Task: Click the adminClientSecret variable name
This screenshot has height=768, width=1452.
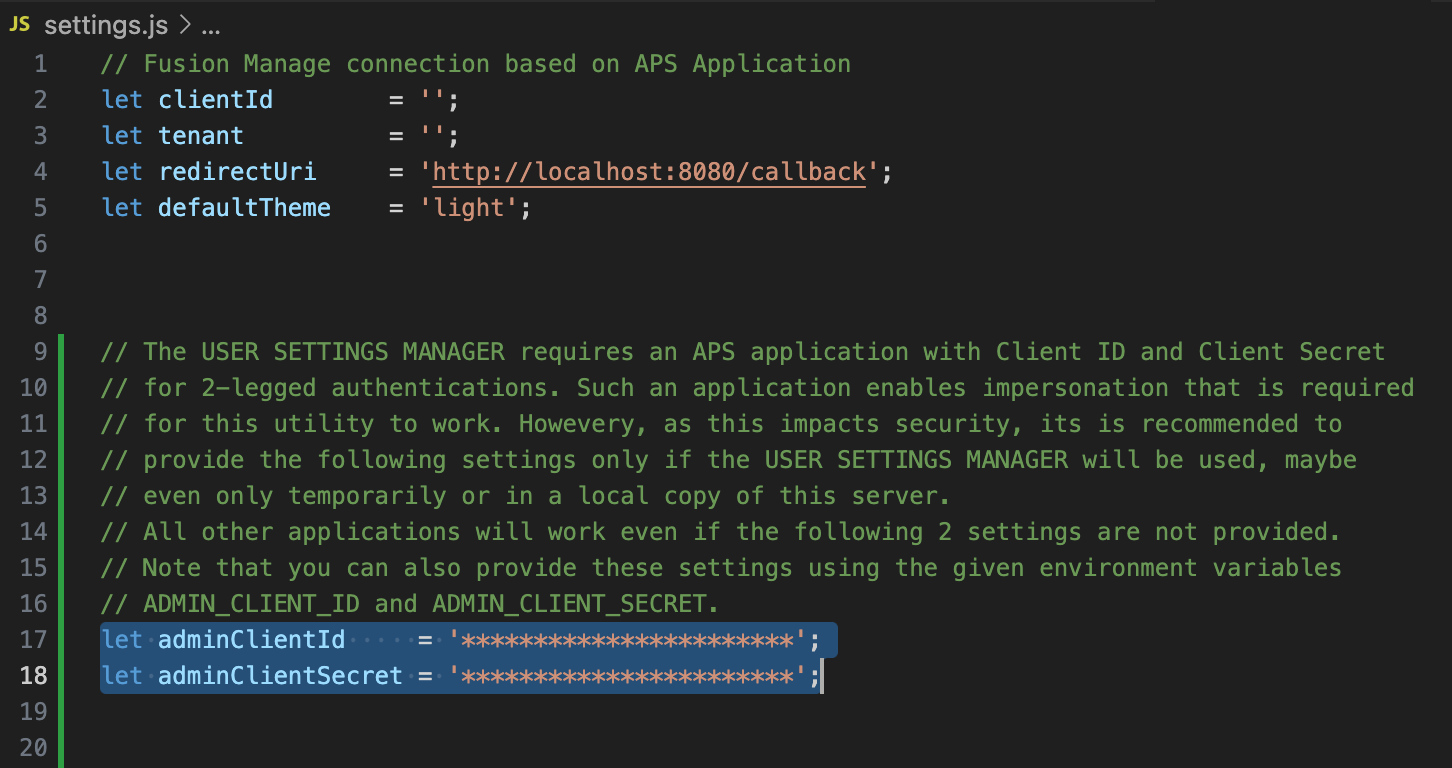Action: [x=280, y=676]
